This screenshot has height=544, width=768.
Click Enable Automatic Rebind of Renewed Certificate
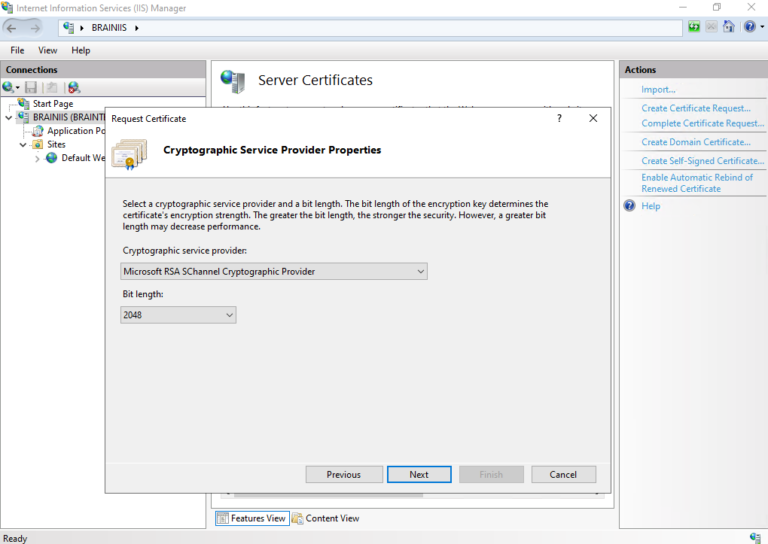pyautogui.click(x=697, y=183)
